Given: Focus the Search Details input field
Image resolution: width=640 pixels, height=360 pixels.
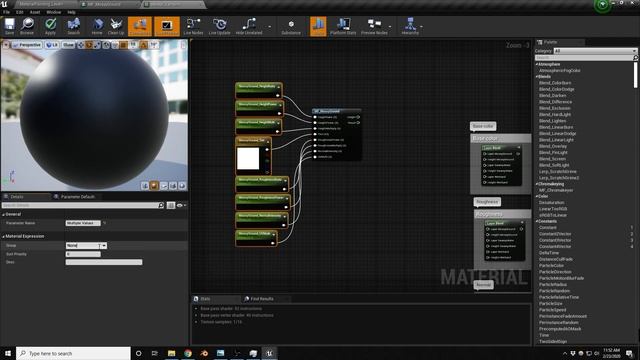Looking at the screenshot, I should click(83, 205).
